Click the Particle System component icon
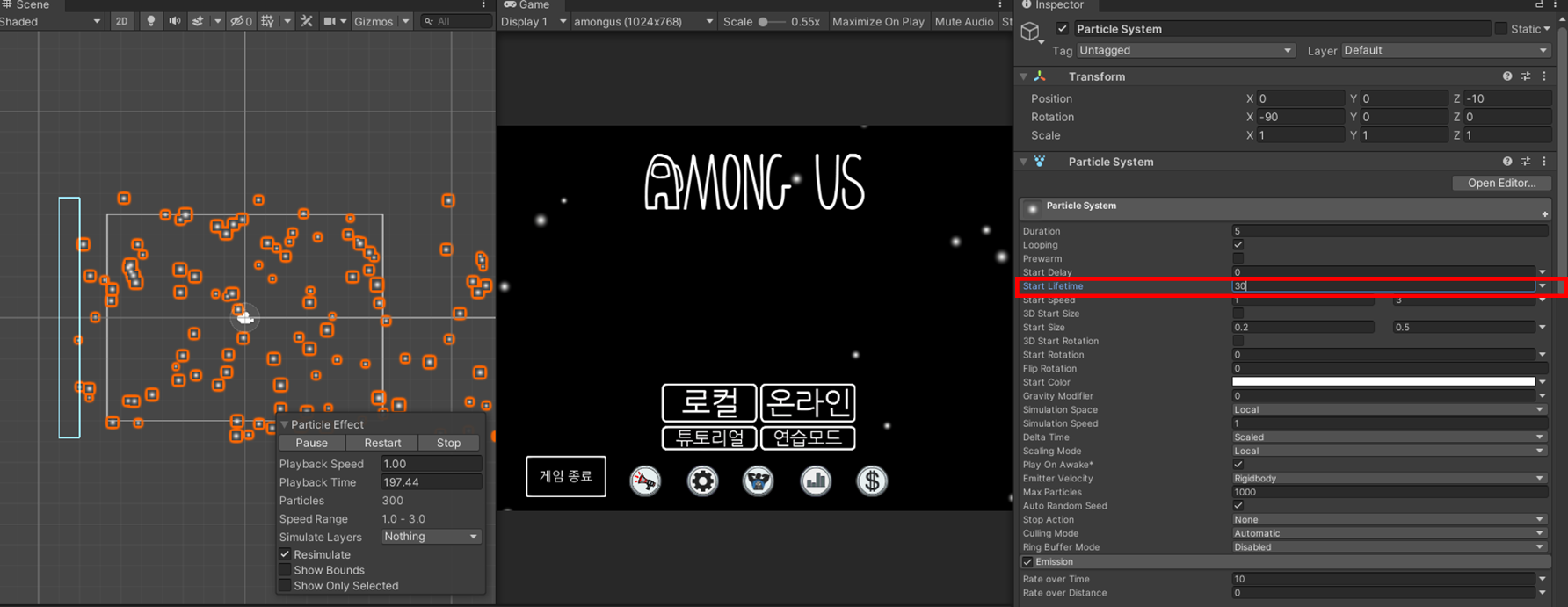Viewport: 1568px width, 607px height. 1041,162
